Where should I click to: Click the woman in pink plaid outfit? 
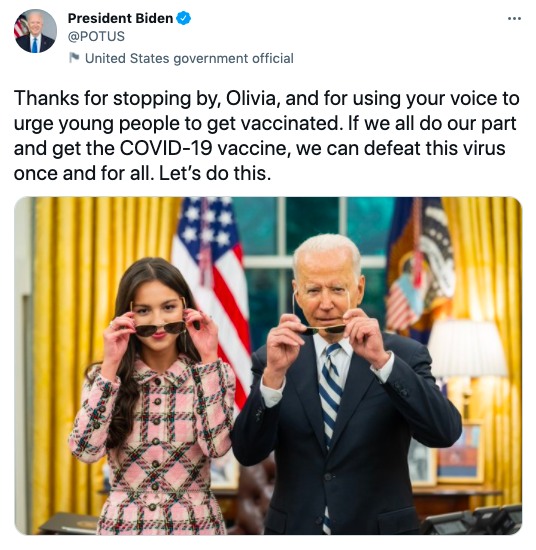(x=154, y=400)
